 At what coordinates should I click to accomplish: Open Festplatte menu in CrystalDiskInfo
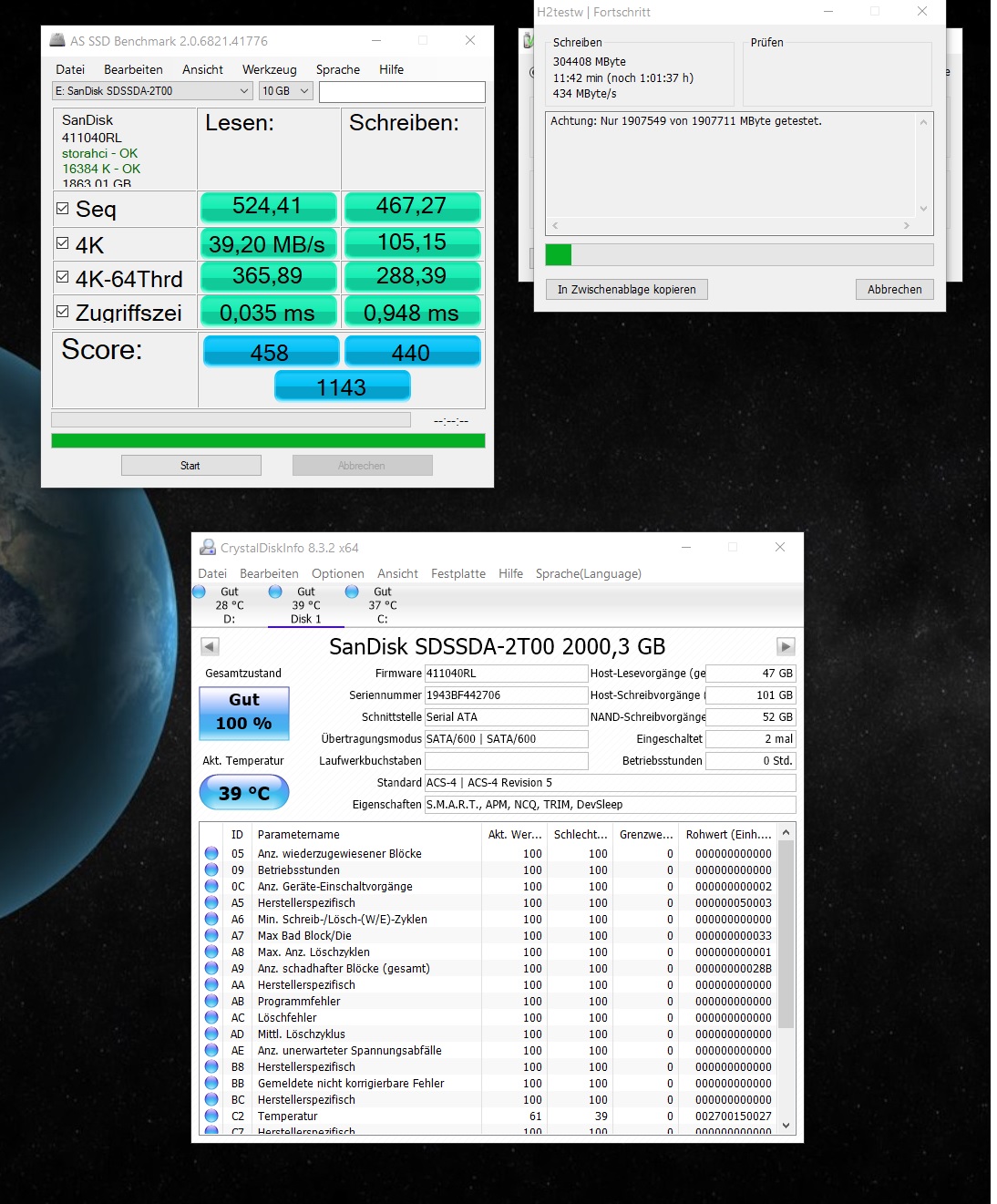[458, 573]
